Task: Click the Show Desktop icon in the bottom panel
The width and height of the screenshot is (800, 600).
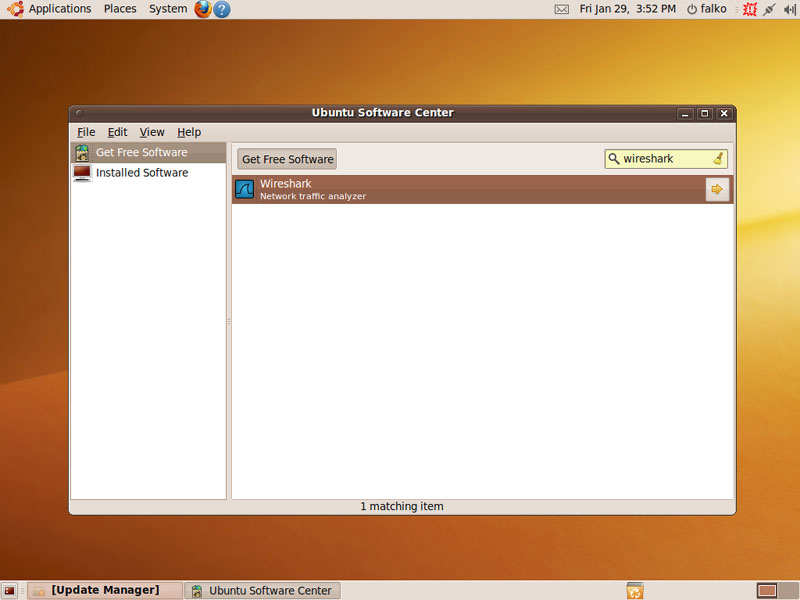Action: click(10, 591)
